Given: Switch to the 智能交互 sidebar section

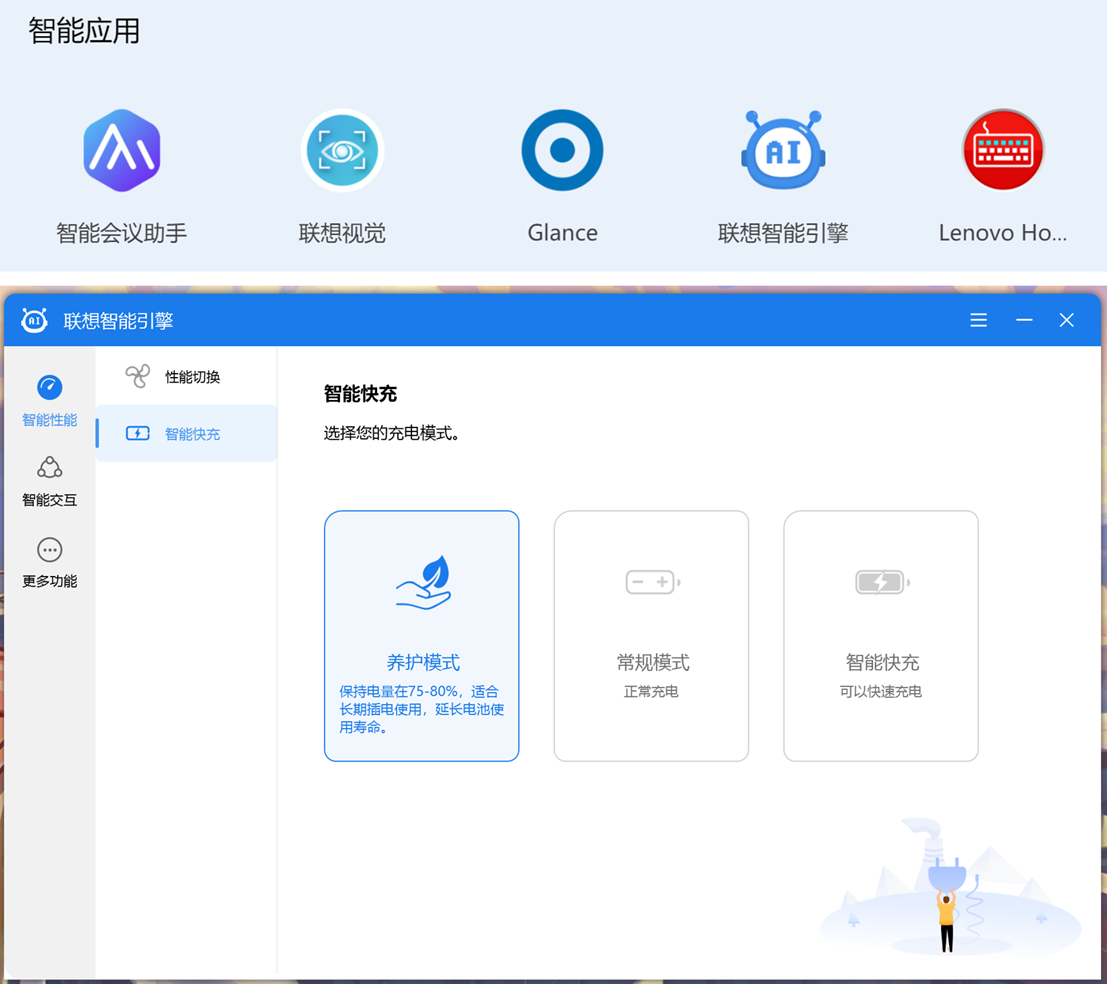Looking at the screenshot, I should (x=49, y=481).
